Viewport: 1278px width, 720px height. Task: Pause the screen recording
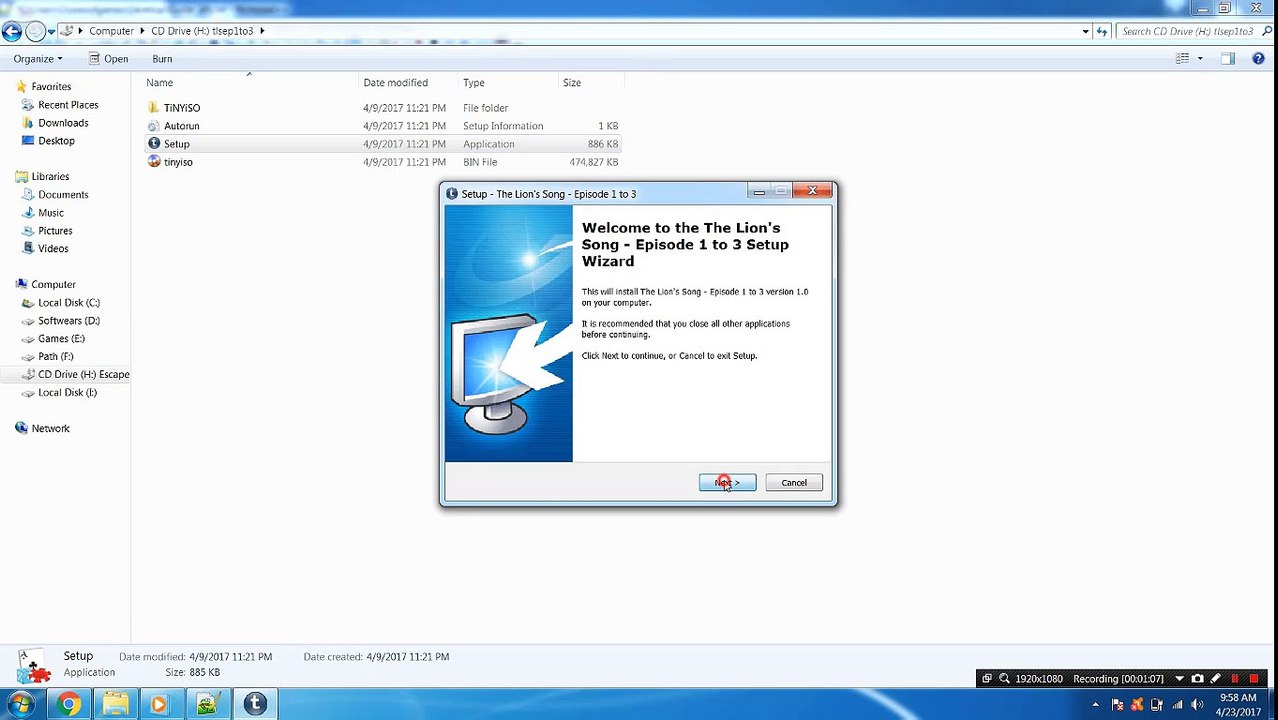click(1235, 679)
